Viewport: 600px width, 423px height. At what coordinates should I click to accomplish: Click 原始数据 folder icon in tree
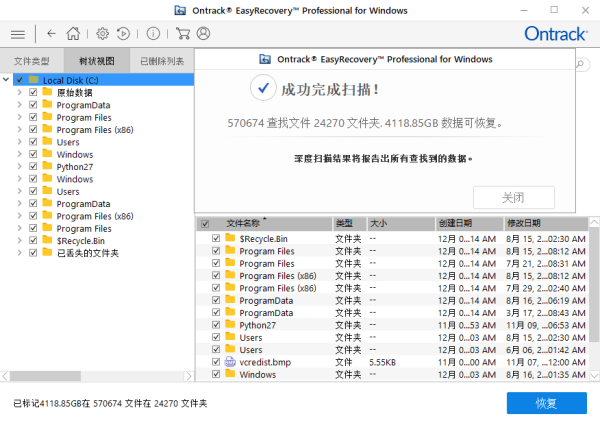47,92
